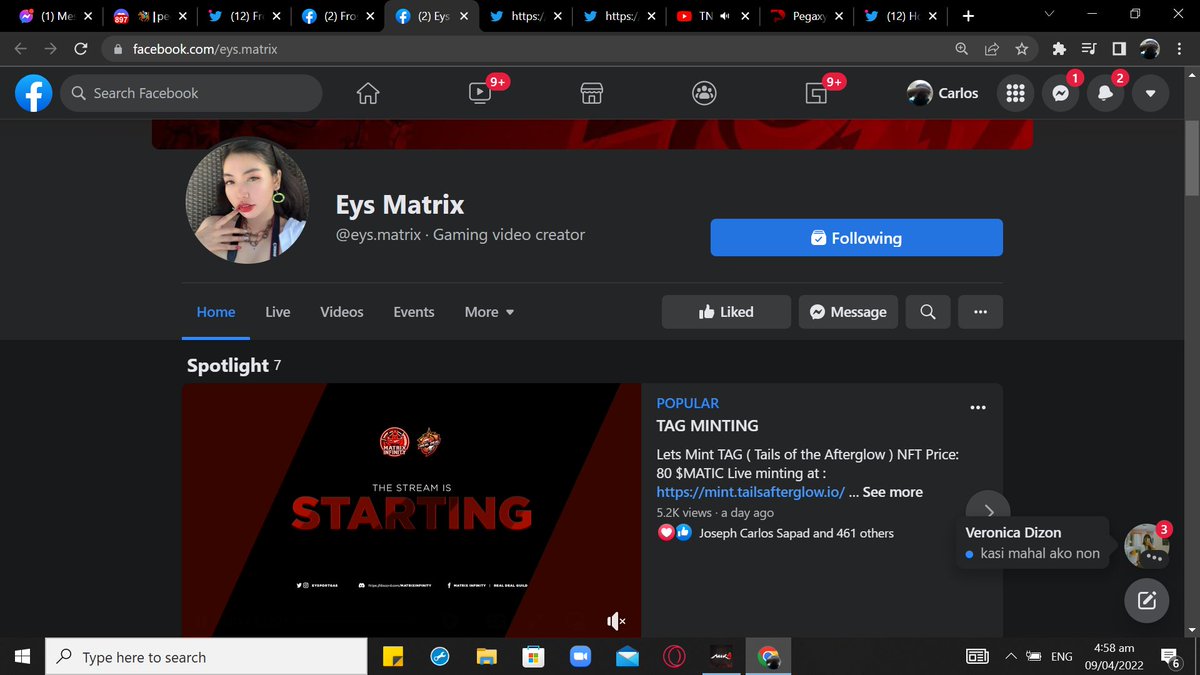This screenshot has height=675, width=1200.
Task: Open the mint.tailsafterglow.io link
Action: 751,492
